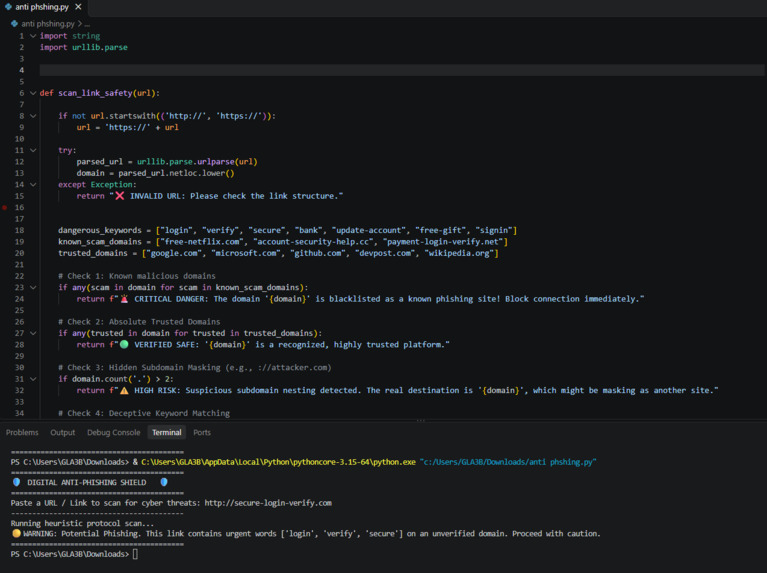This screenshot has width=767, height=573.
Task: Click the siren emoji before CRITICAL DANGER
Action: click(124, 299)
